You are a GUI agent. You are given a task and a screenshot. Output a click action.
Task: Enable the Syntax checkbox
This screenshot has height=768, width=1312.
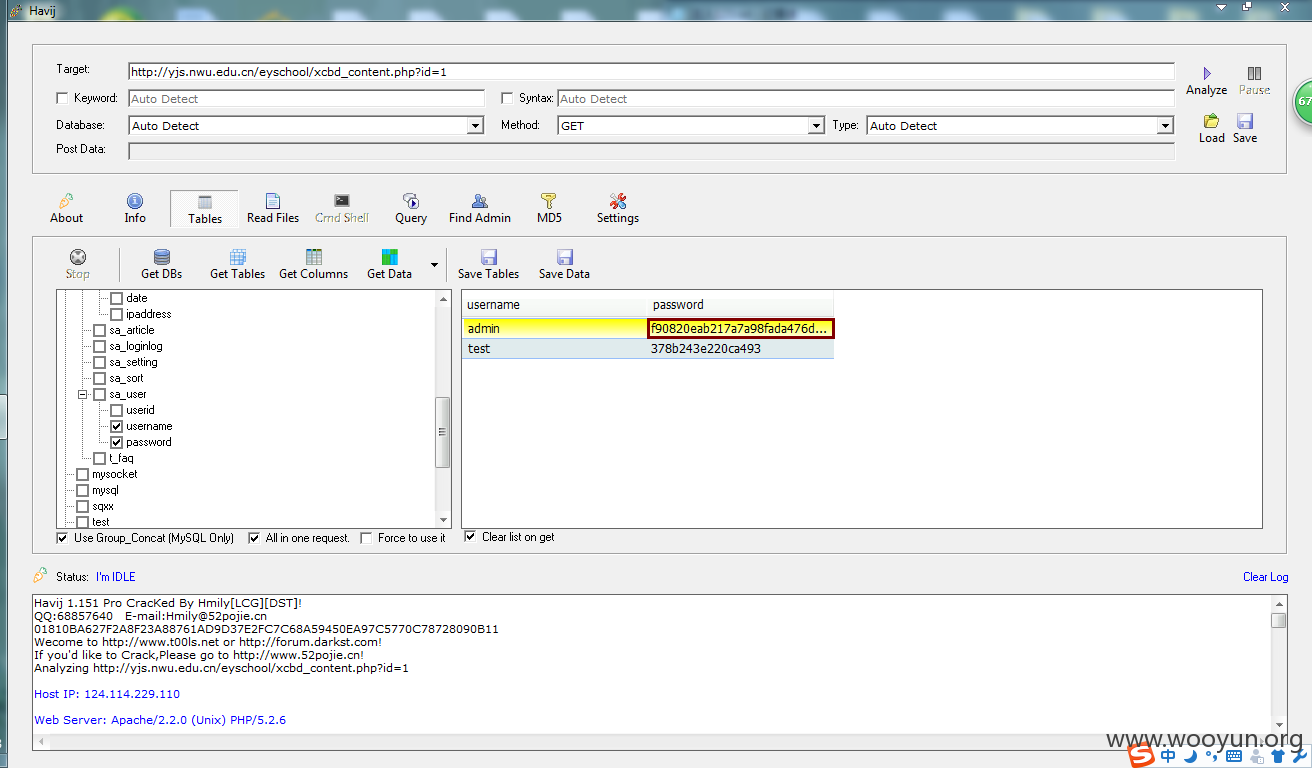(507, 98)
